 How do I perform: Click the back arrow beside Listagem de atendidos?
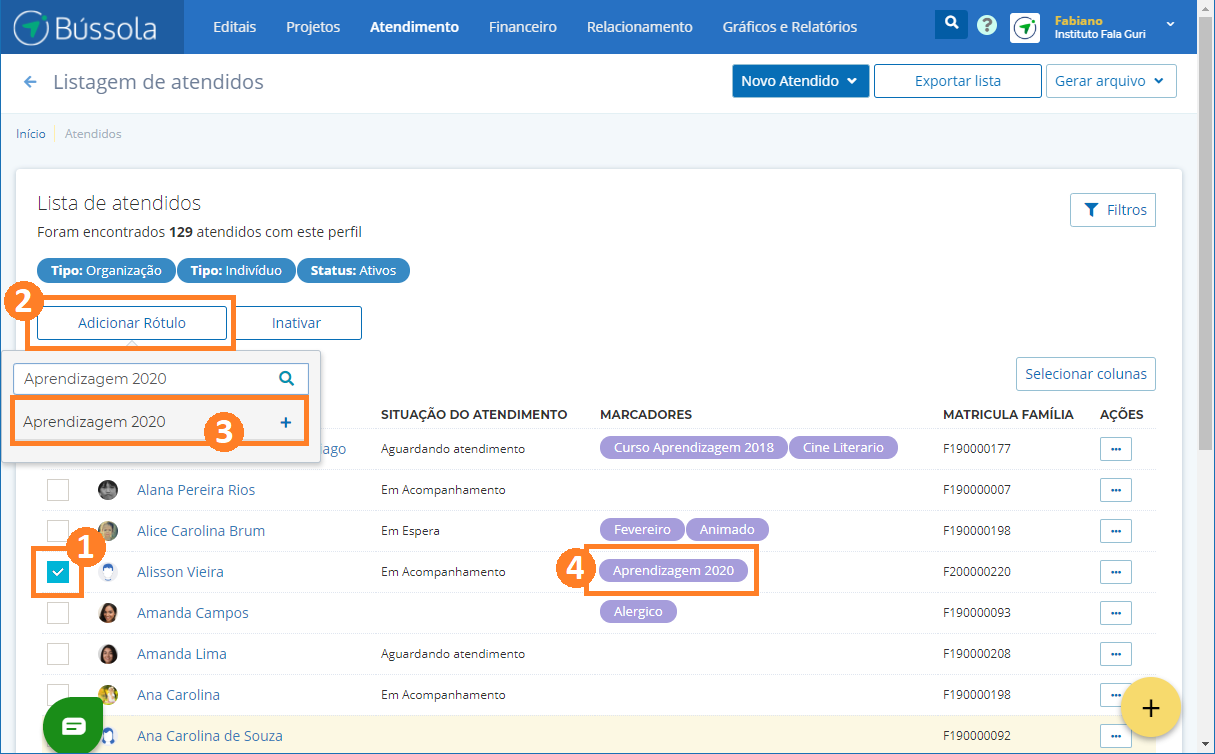30,82
